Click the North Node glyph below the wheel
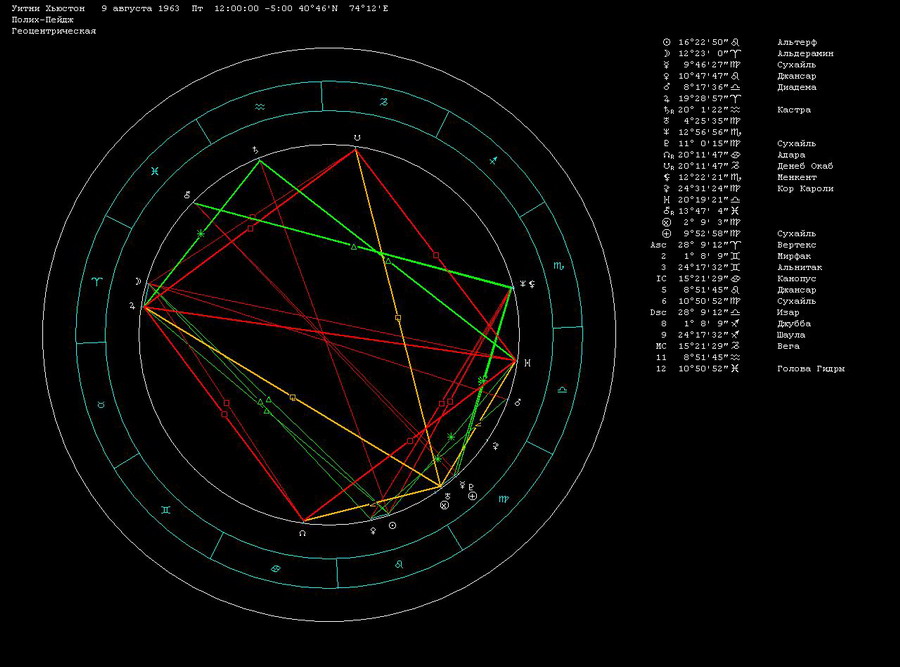Viewport: 900px width, 667px height. [x=302, y=533]
